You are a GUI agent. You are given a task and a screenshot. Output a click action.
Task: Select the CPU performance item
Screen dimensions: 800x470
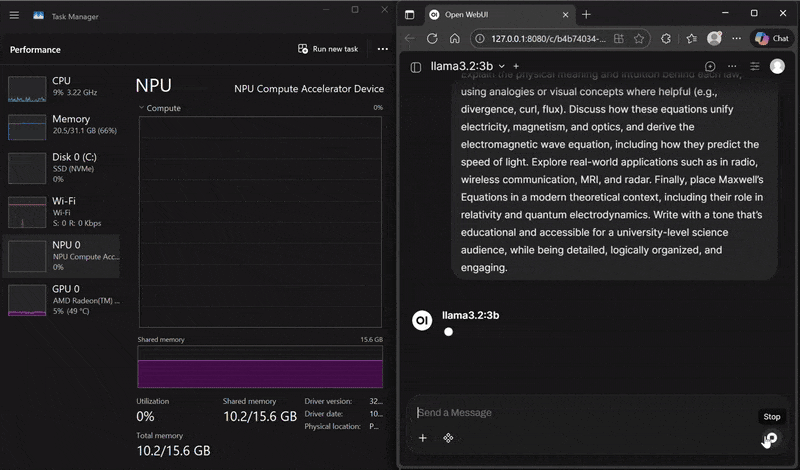tap(62, 86)
